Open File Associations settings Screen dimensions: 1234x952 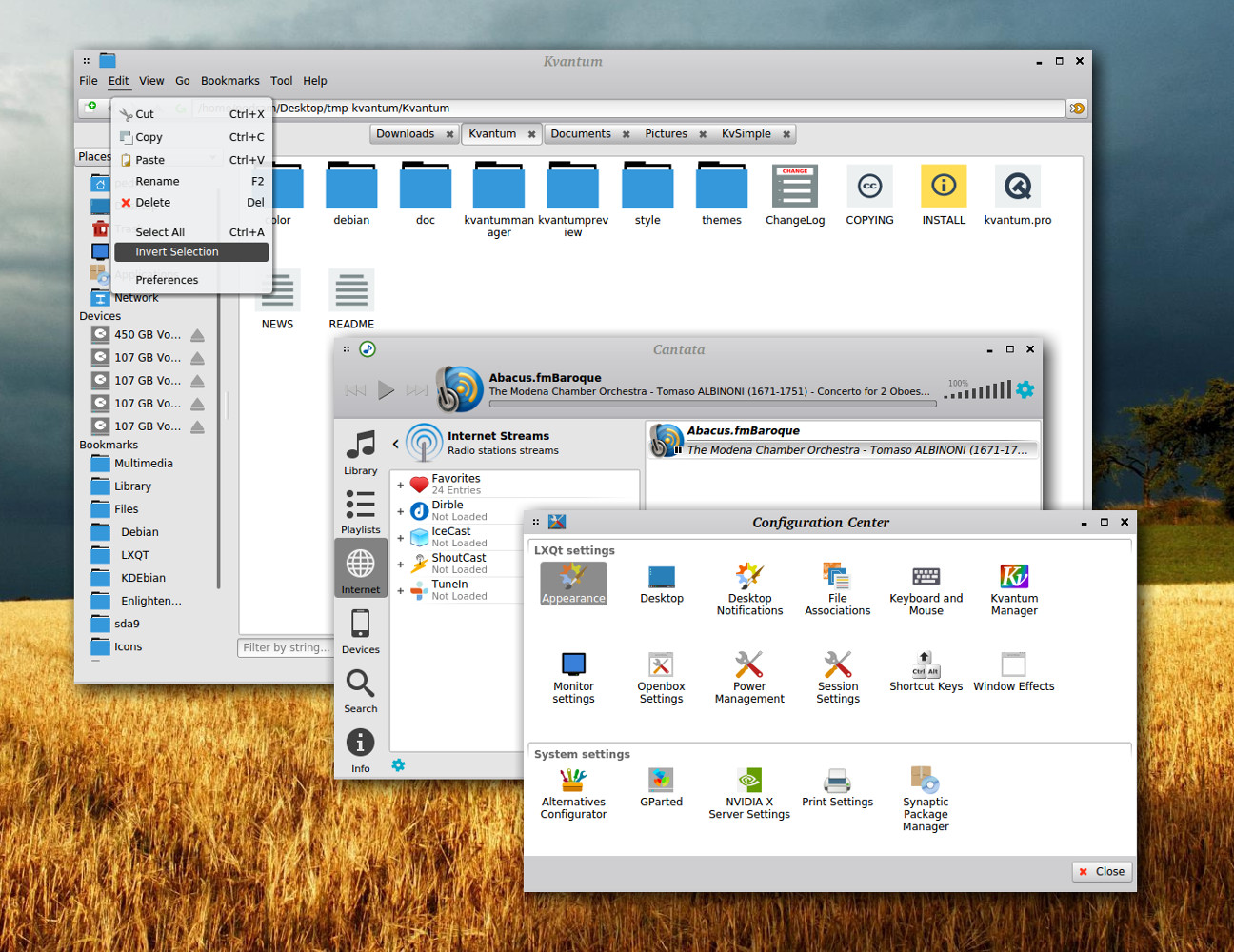point(837,589)
